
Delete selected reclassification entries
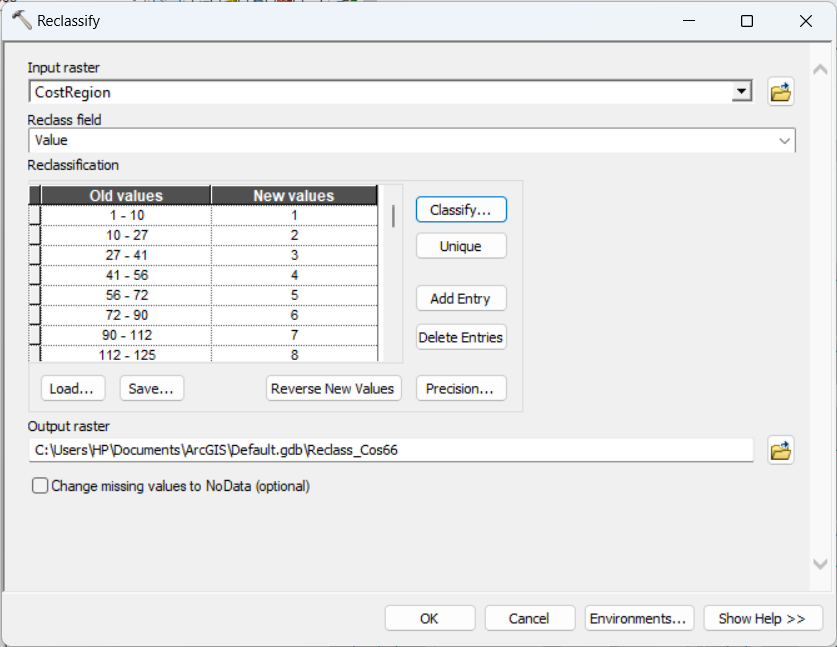[x=460, y=337]
